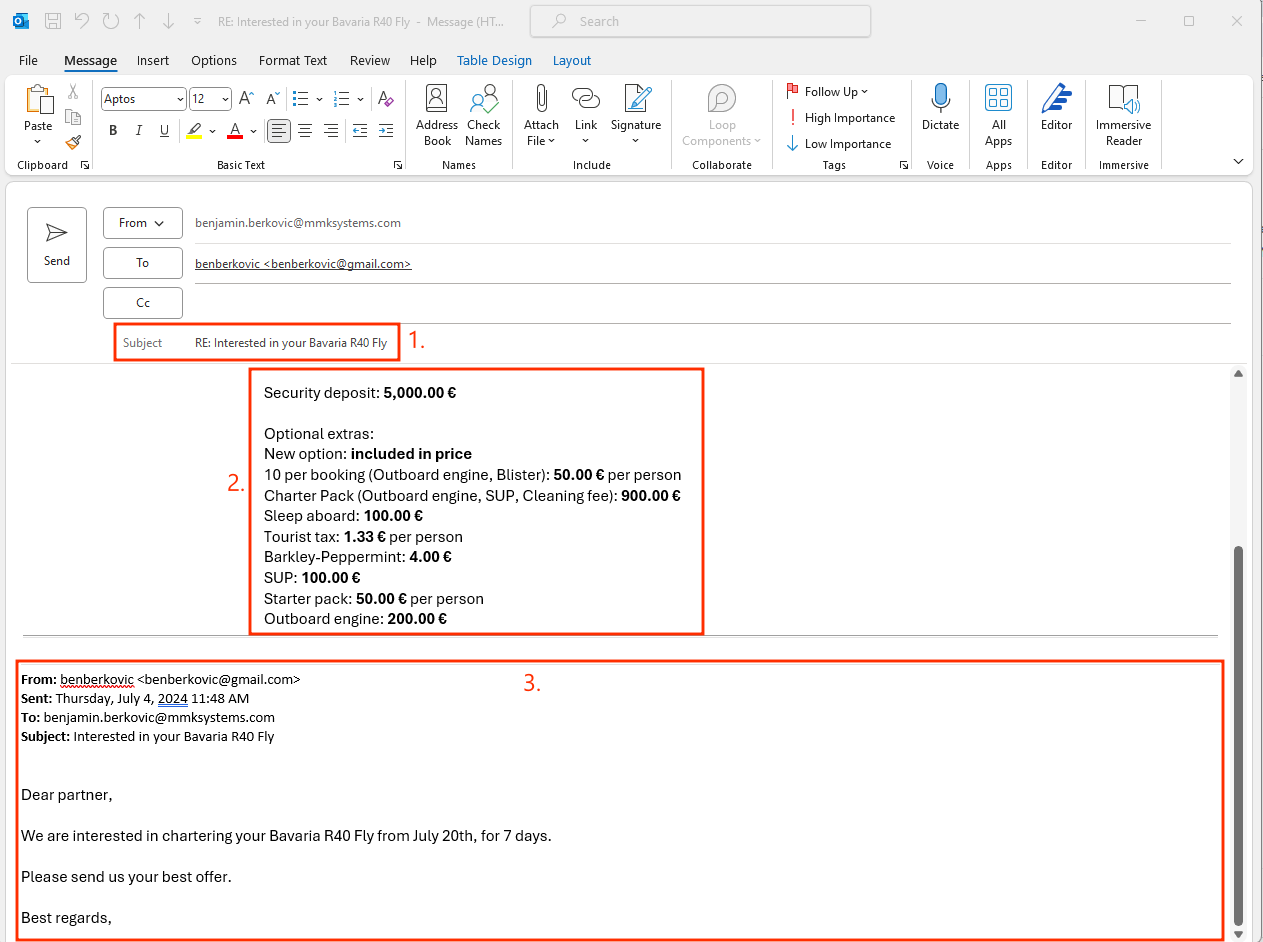Increase font size with the grow icon
This screenshot has height=942, width=1263.
[246, 99]
